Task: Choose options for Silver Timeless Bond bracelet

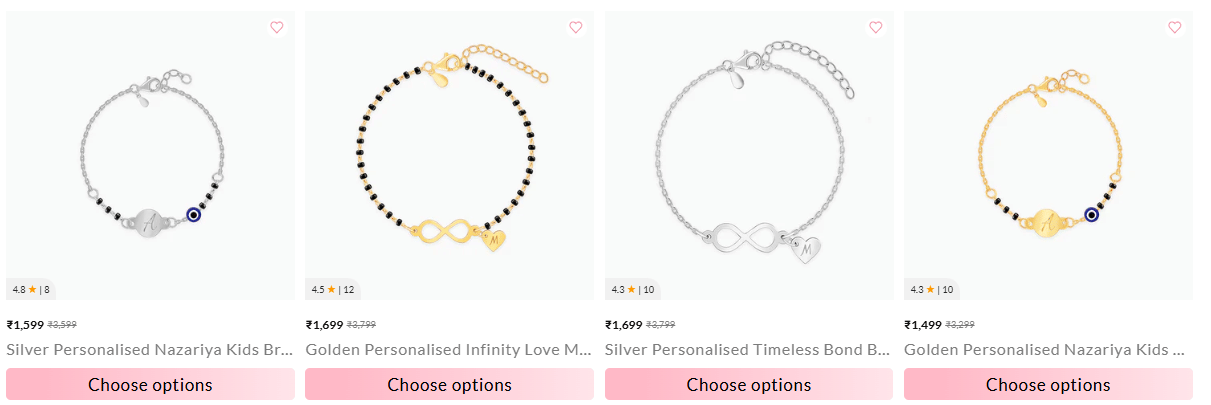Action: point(748,385)
